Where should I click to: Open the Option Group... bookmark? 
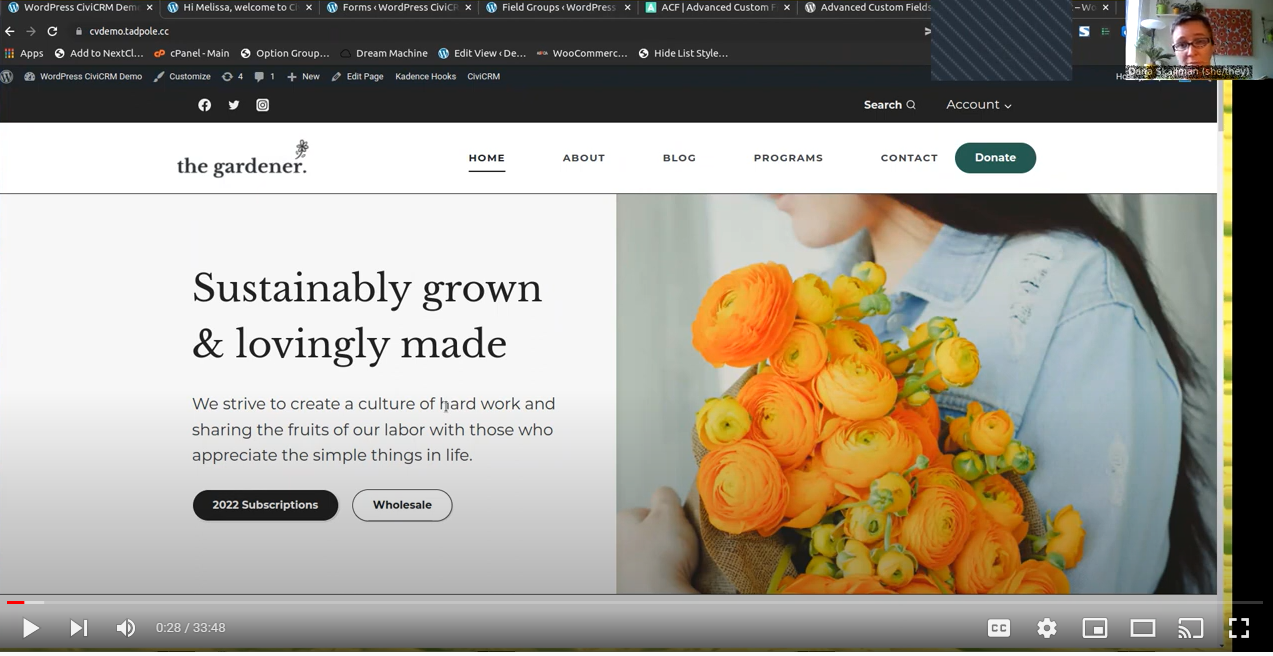pos(285,53)
